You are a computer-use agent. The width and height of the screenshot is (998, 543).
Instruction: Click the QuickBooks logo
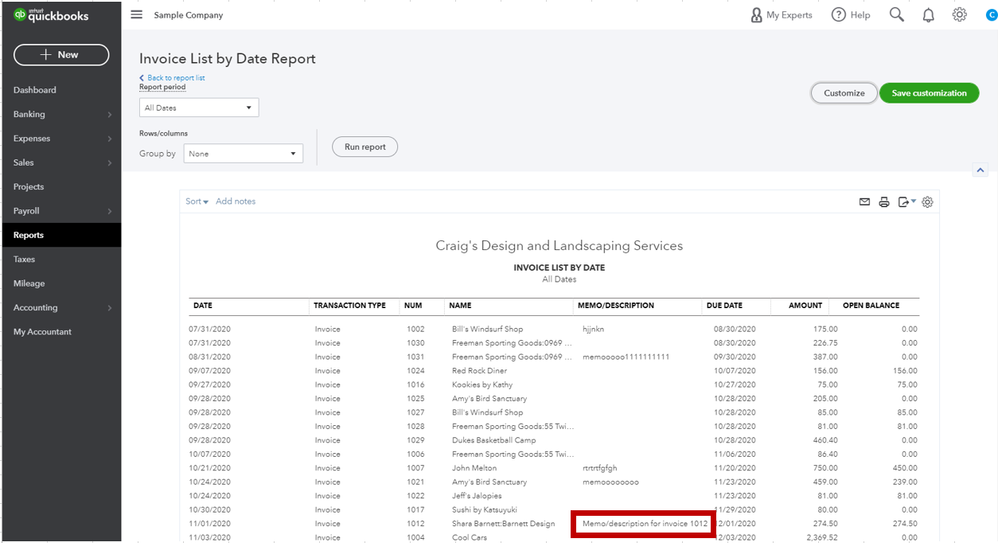(x=51, y=15)
